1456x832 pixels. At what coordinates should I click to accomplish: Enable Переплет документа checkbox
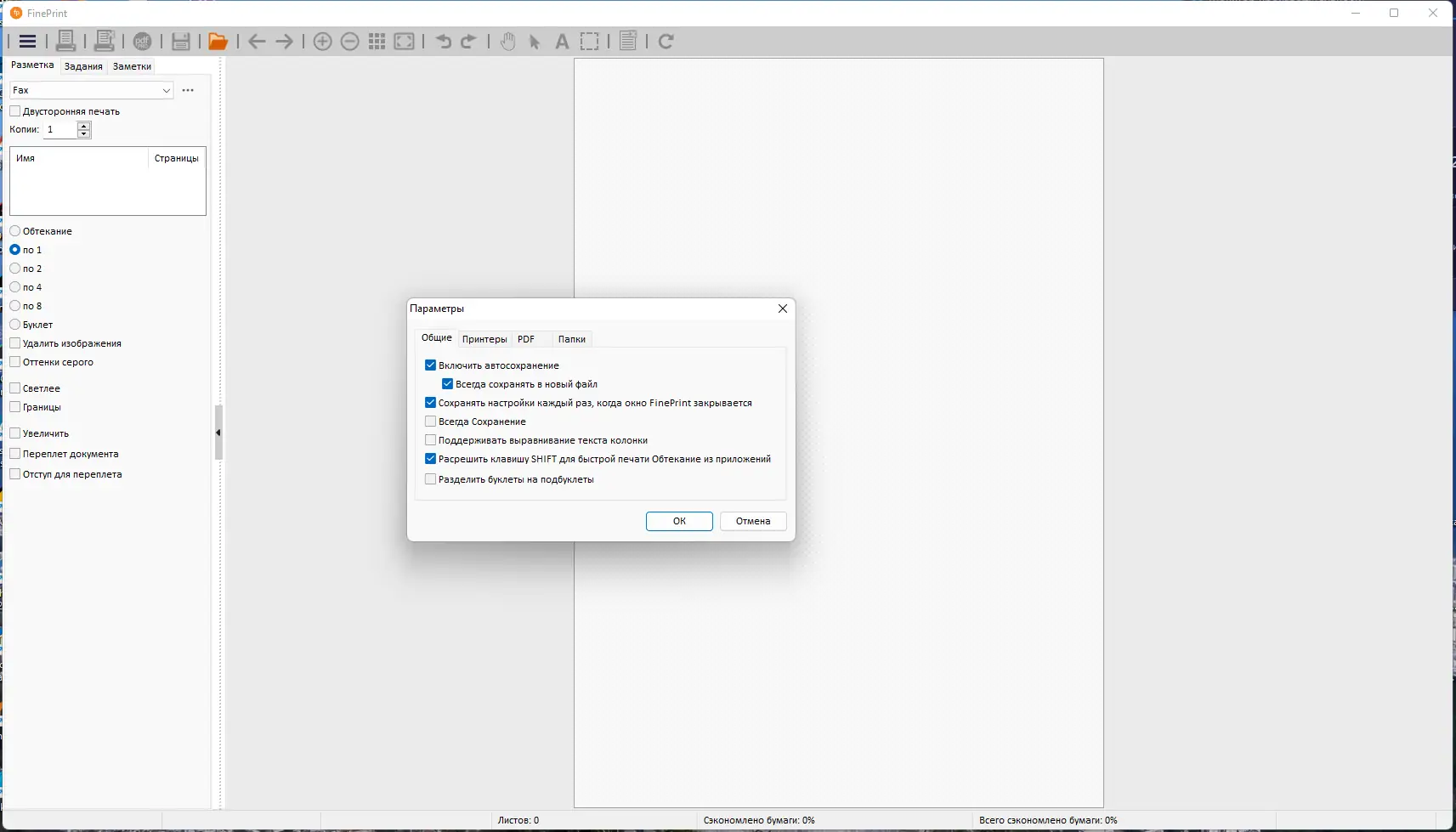(x=15, y=454)
